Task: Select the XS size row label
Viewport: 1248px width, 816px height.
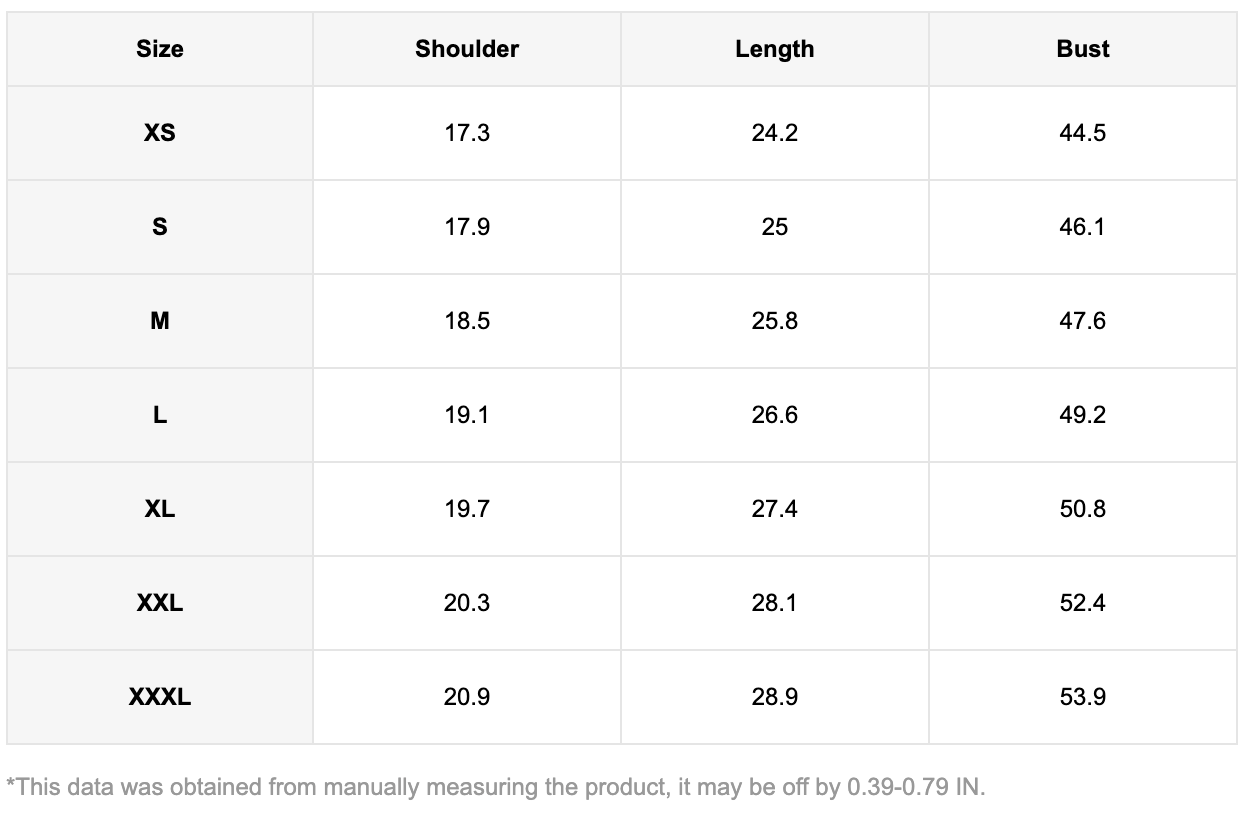Action: (160, 133)
